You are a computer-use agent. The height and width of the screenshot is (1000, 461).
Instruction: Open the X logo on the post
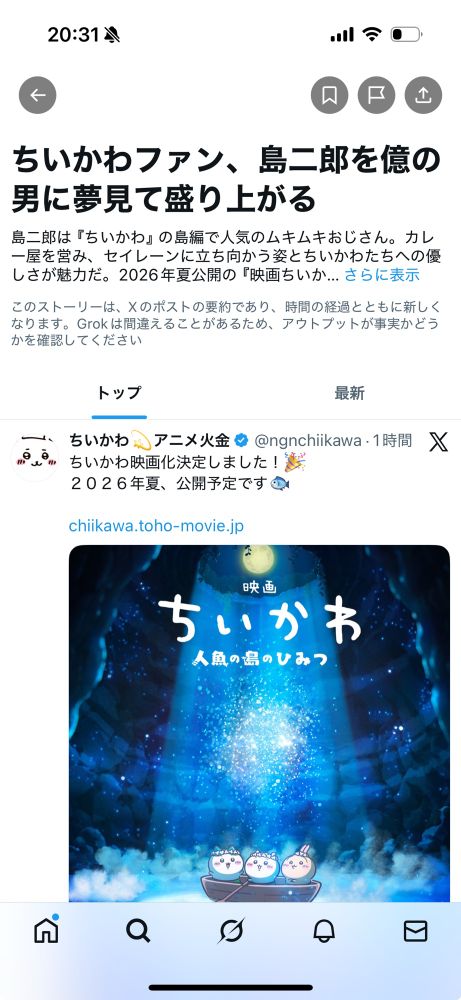tap(438, 441)
